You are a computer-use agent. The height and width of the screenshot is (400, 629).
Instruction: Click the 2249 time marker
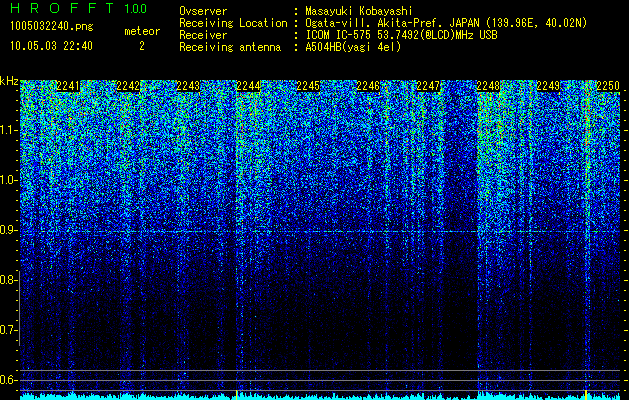point(548,86)
